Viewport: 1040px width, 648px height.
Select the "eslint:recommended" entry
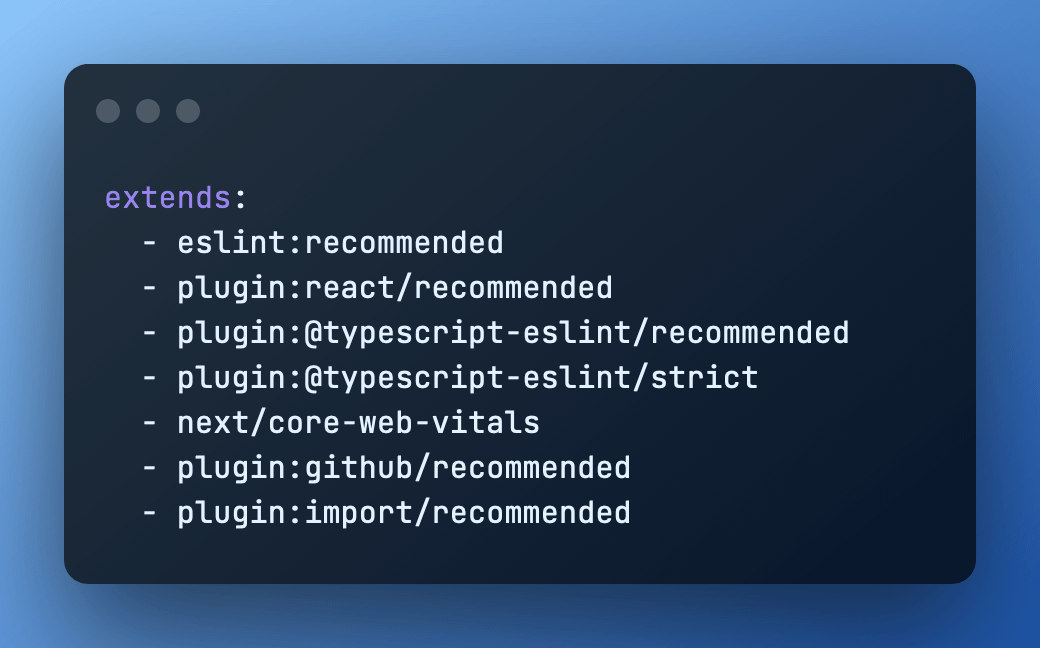tap(340, 243)
